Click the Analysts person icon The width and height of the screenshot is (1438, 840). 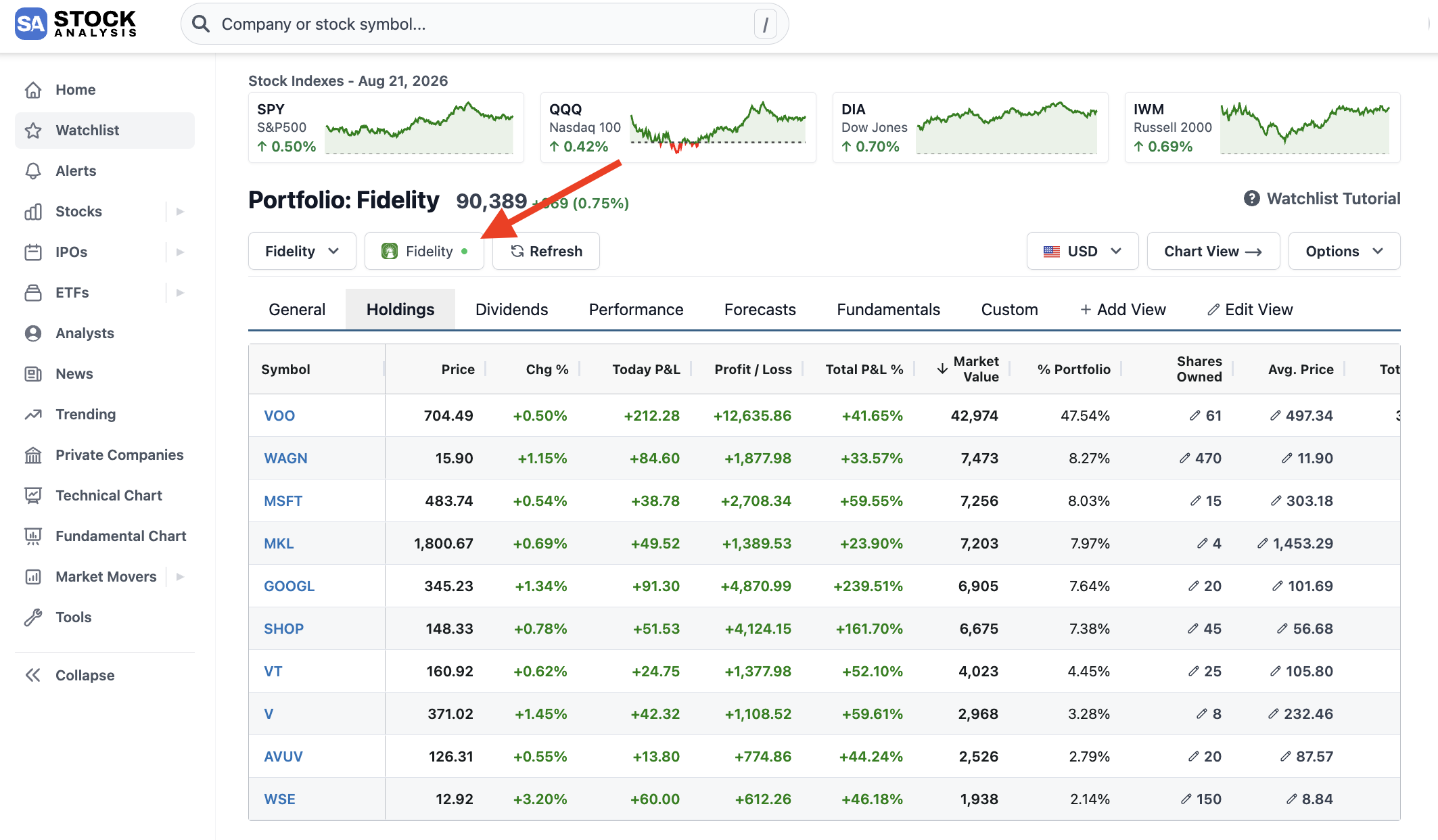coord(33,333)
